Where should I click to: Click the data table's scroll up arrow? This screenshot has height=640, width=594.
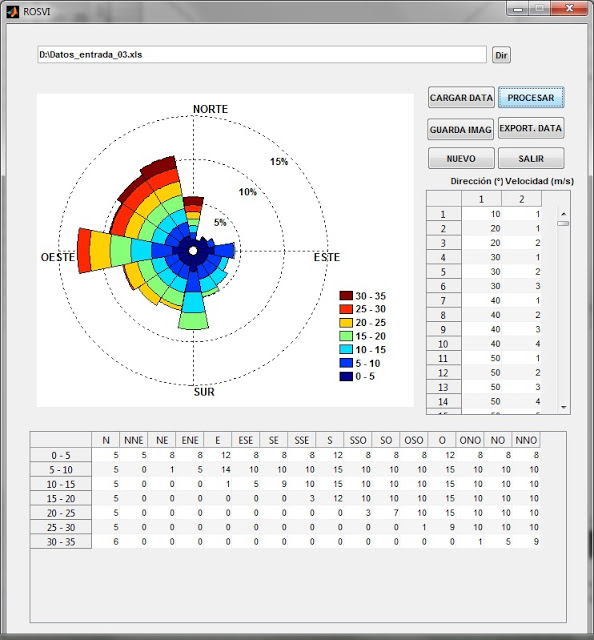pyautogui.click(x=563, y=214)
